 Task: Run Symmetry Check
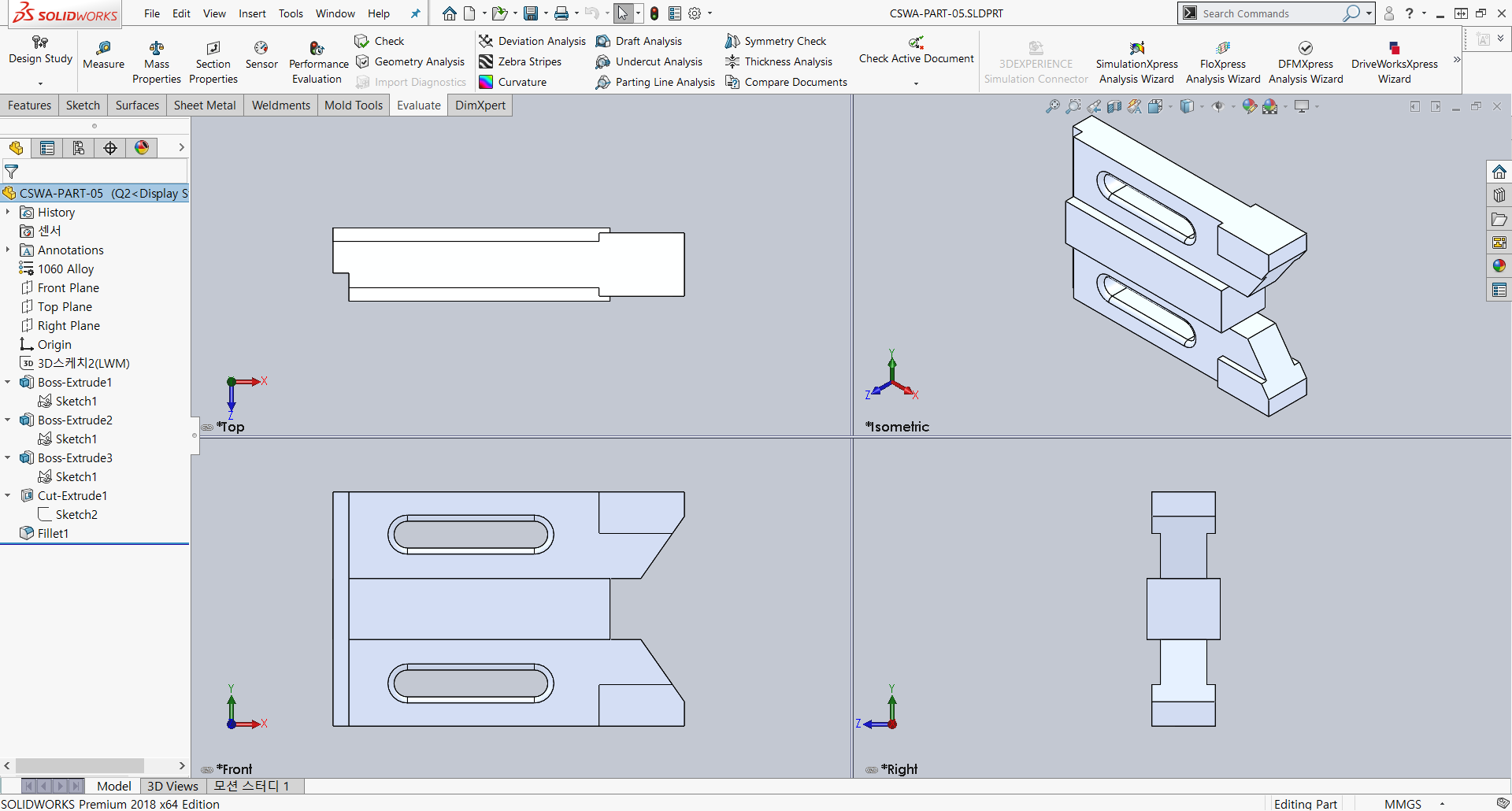pos(776,41)
